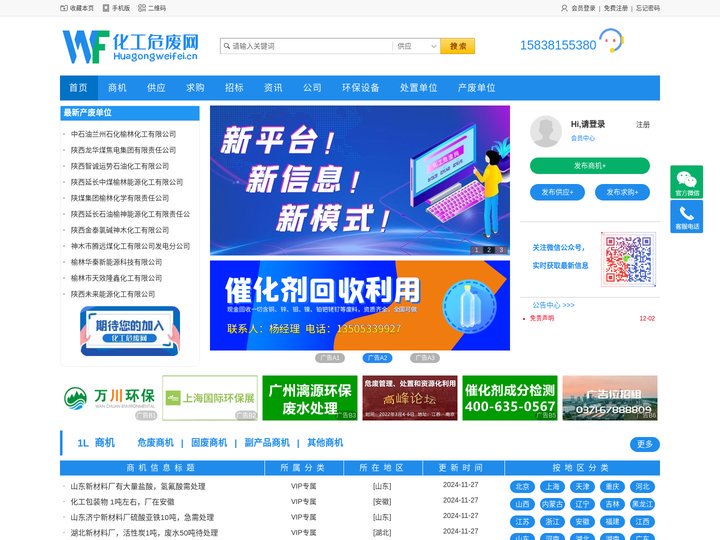Select banner slide indicator 2
This screenshot has height=540, width=720.
click(489, 250)
